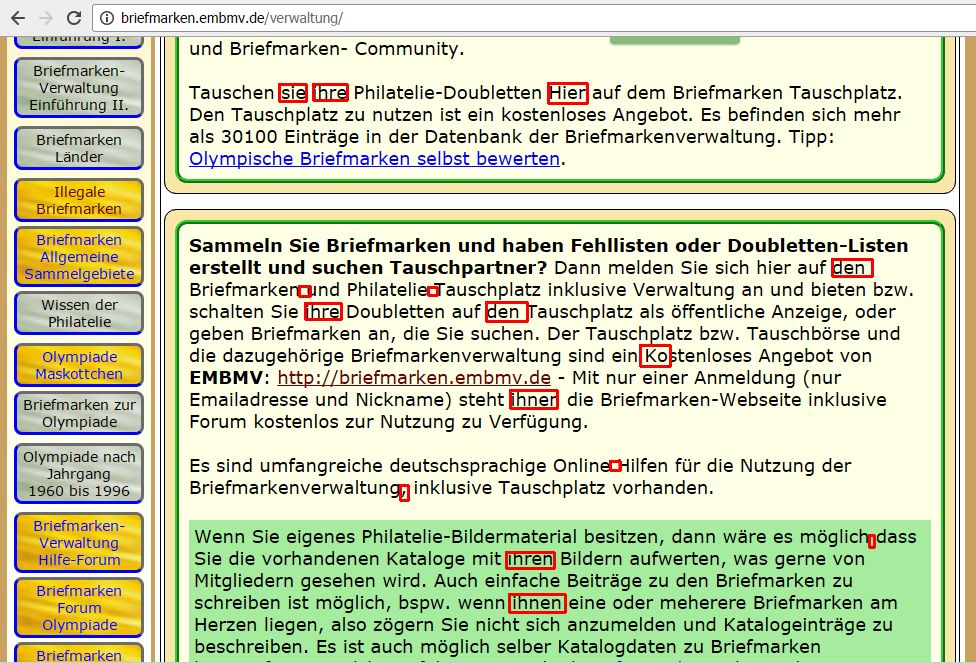Screen dimensions: 976x663
Task: Go to Briefmarken-Verwaltung Hilfe-Forum
Action: click(x=79, y=542)
